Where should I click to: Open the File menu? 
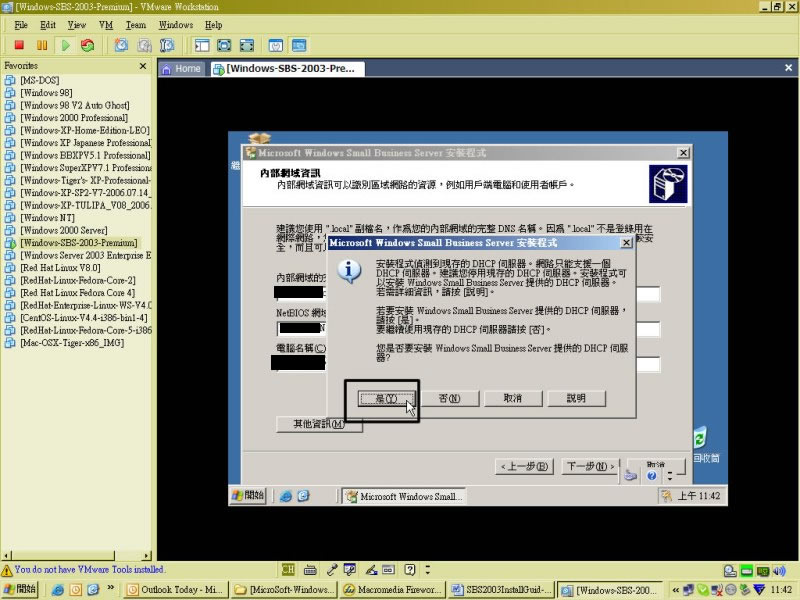tap(21, 25)
